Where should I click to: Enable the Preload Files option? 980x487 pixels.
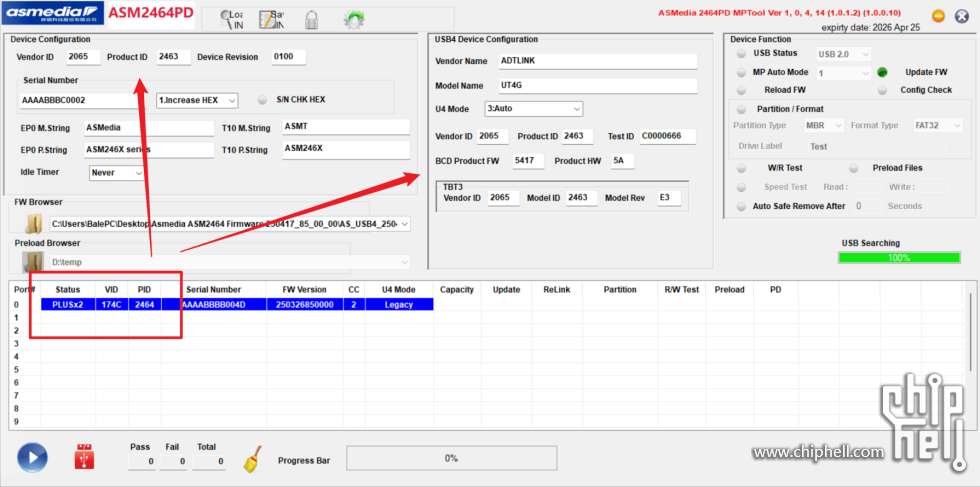(854, 168)
